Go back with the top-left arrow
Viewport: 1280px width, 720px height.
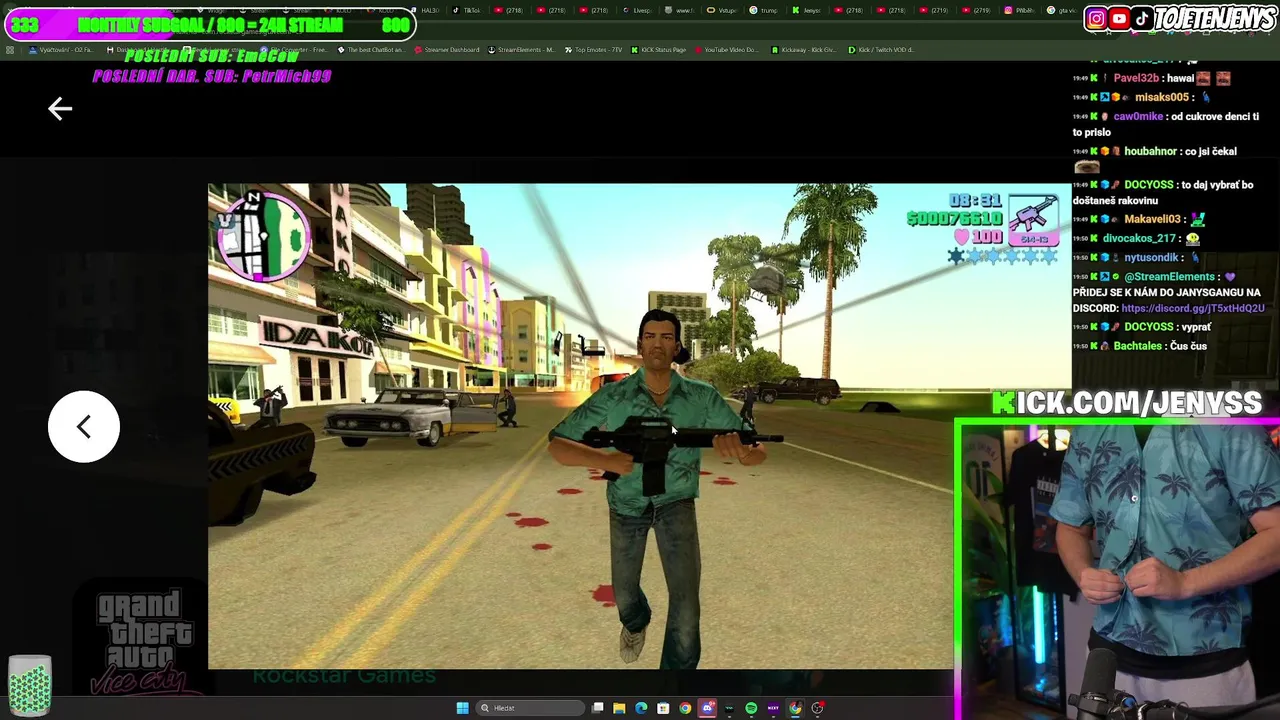click(60, 109)
